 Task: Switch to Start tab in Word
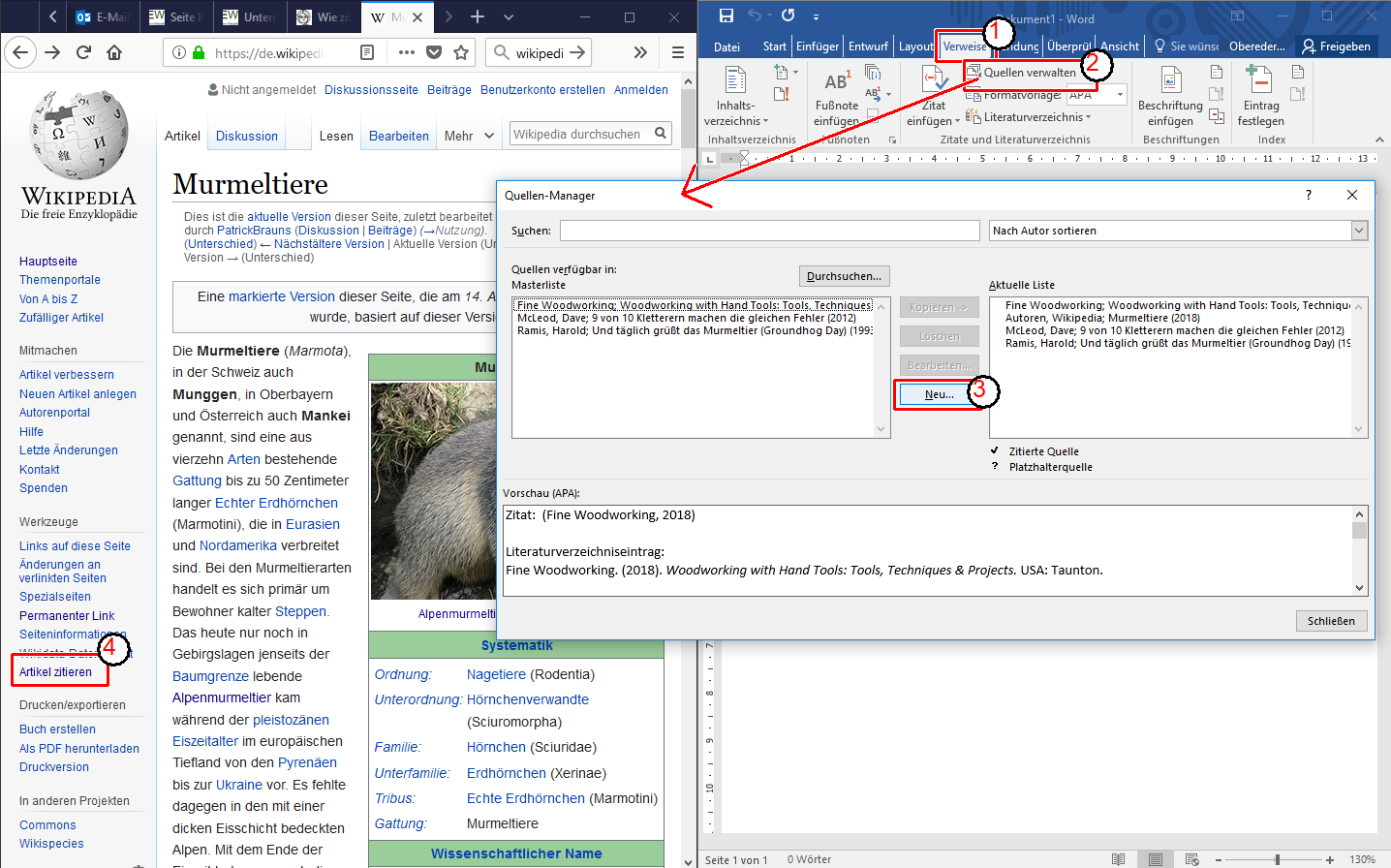tap(774, 46)
